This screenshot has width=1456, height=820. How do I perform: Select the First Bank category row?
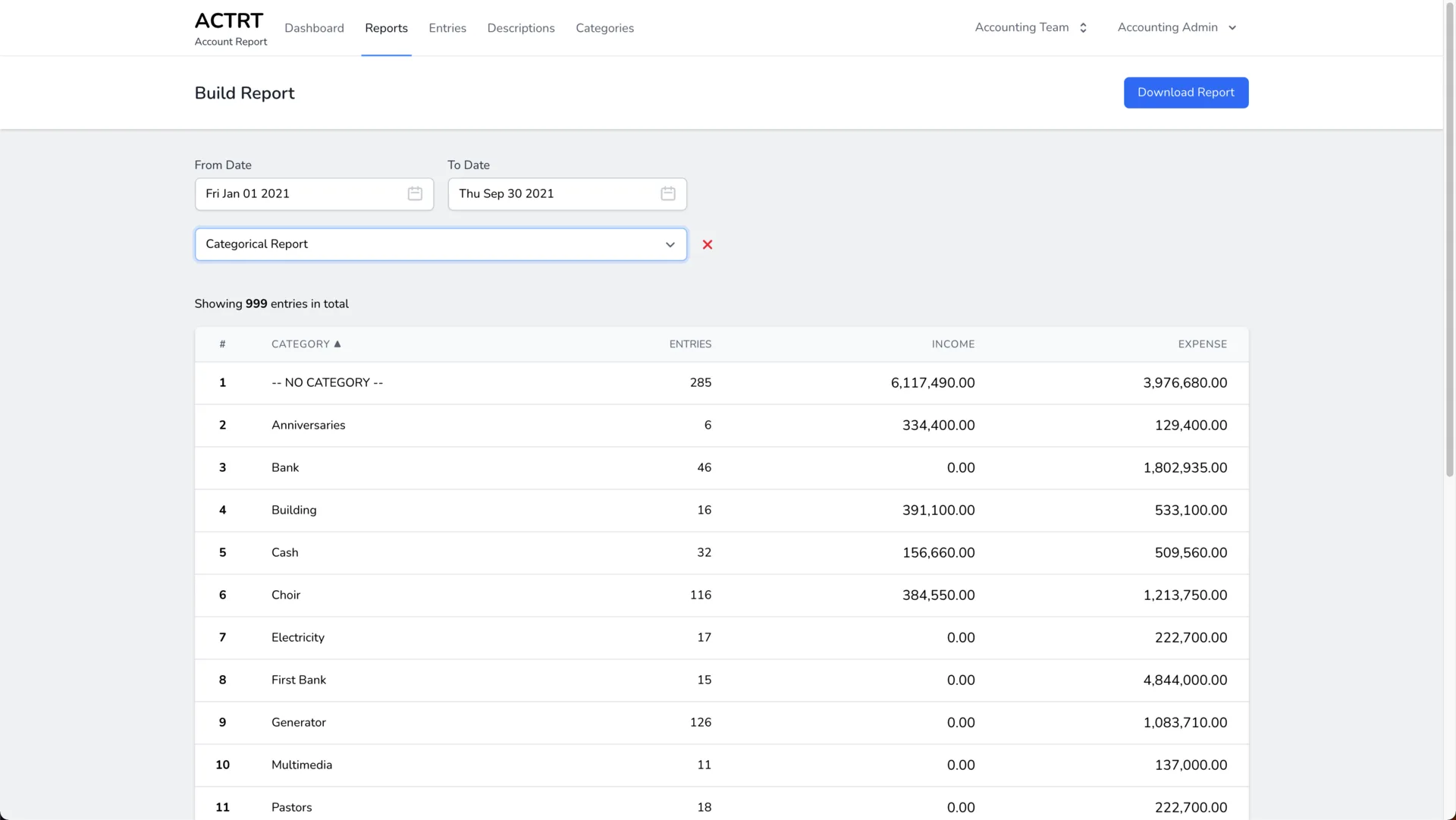tap(721, 680)
